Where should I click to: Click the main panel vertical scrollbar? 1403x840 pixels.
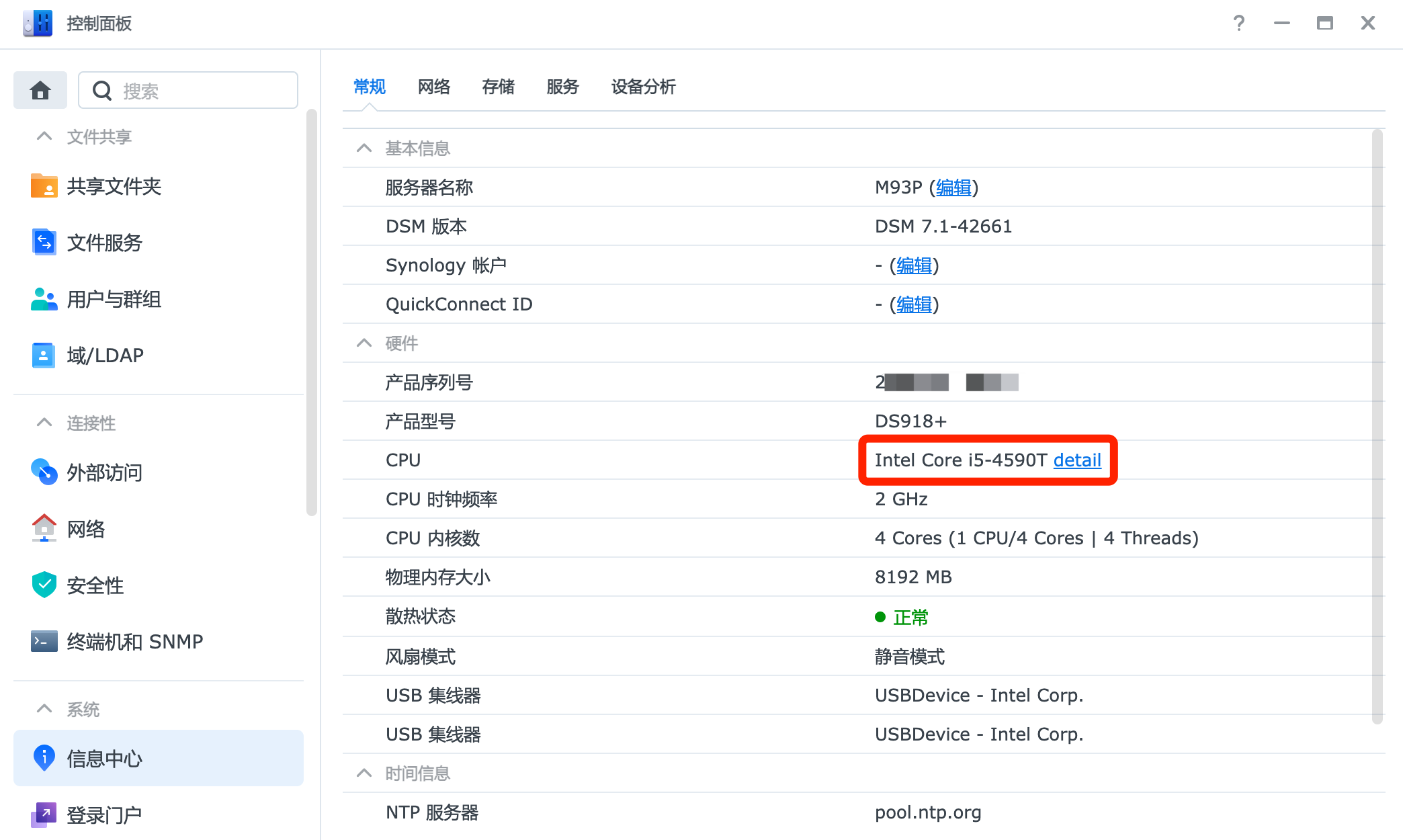(1377, 427)
